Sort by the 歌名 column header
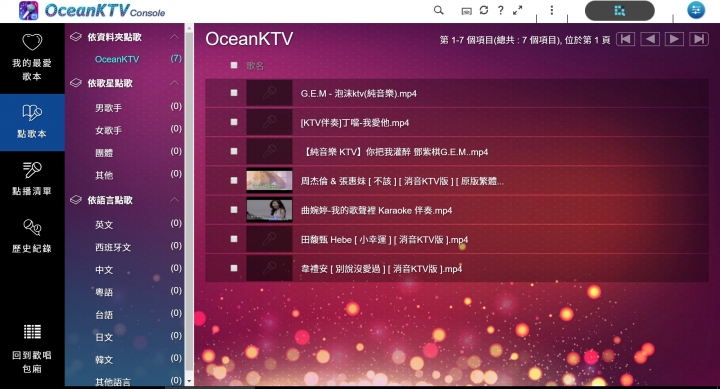720x389 pixels. (255, 66)
